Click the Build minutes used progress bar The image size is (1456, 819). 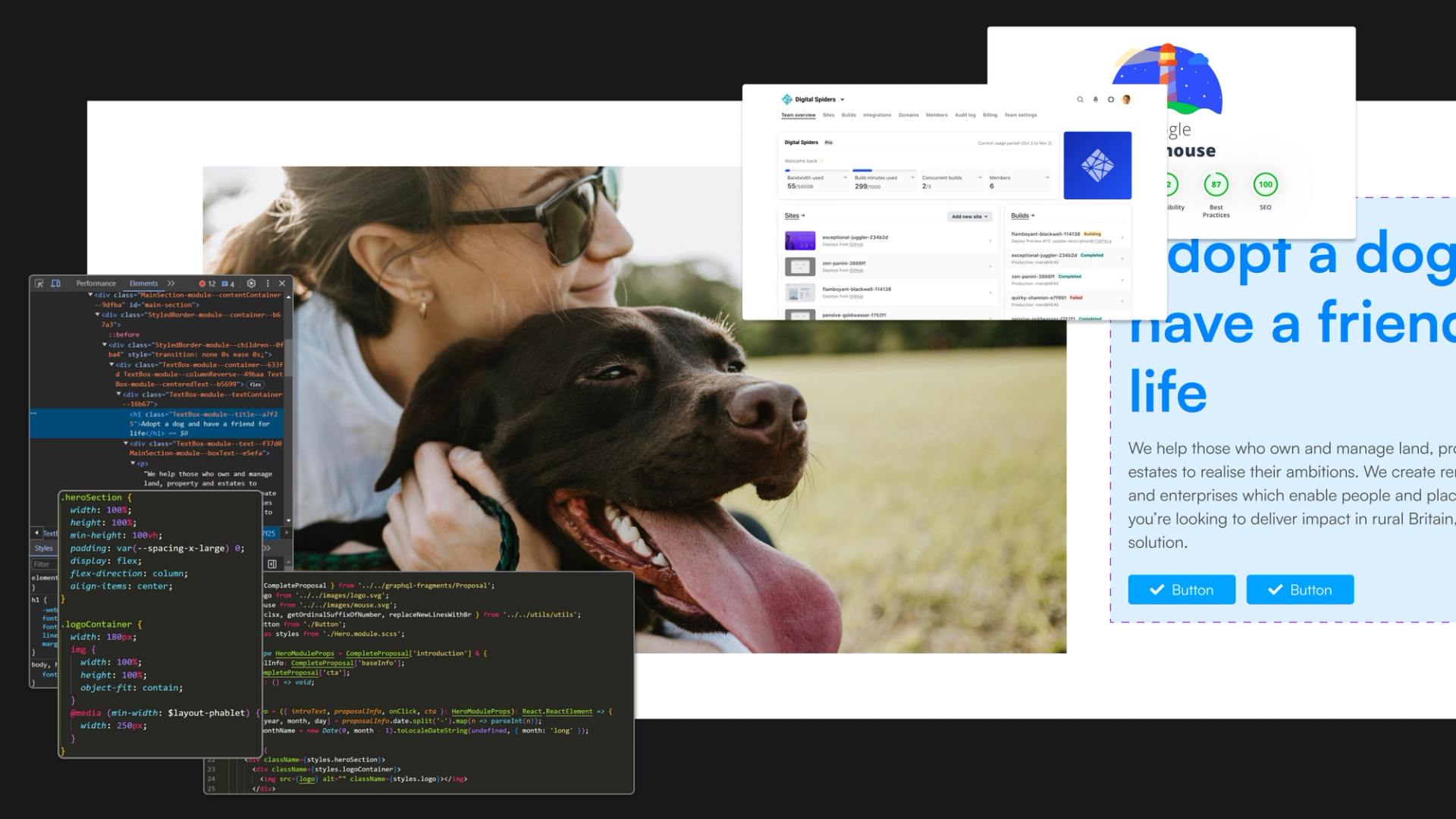coord(883,171)
